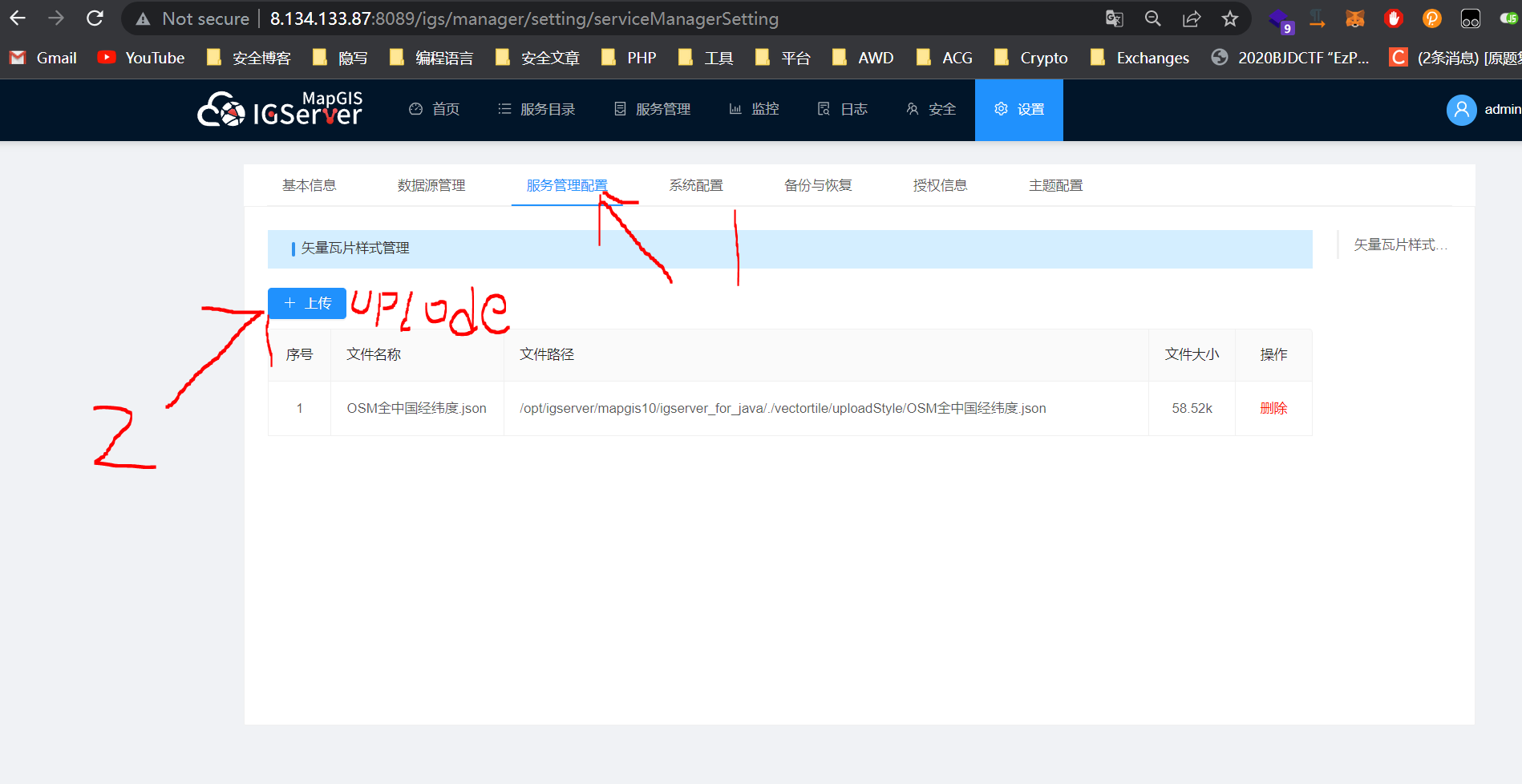Click the Not secure warning icon

(x=143, y=19)
